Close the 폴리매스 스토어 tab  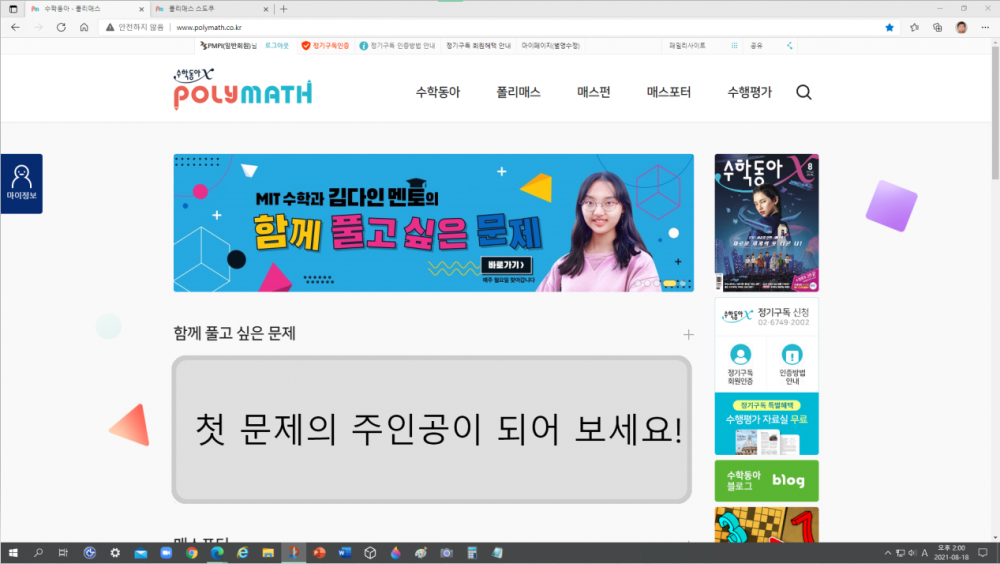pyautogui.click(x=266, y=9)
